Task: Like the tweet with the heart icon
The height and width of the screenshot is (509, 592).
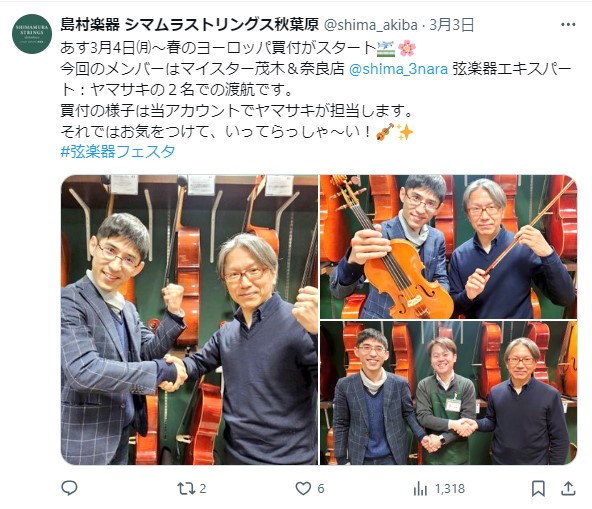Action: click(x=303, y=489)
